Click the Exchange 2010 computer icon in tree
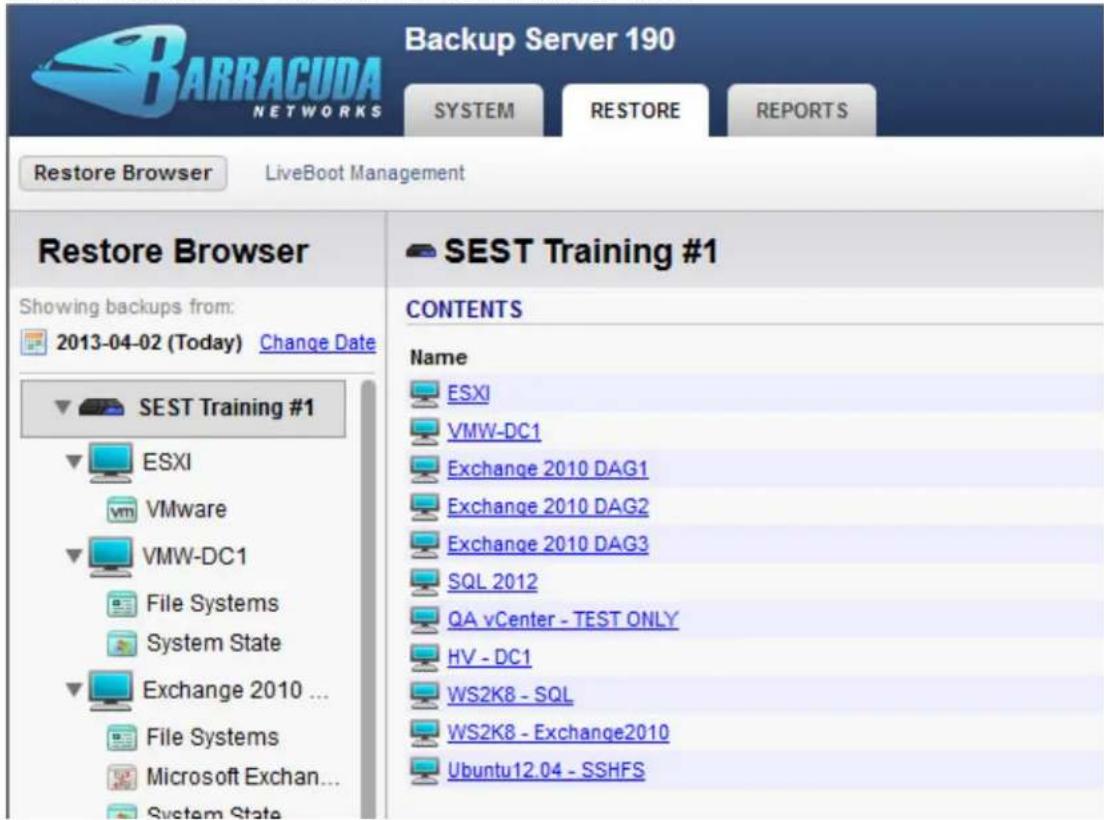The height and width of the screenshot is (820, 1104). point(111,690)
